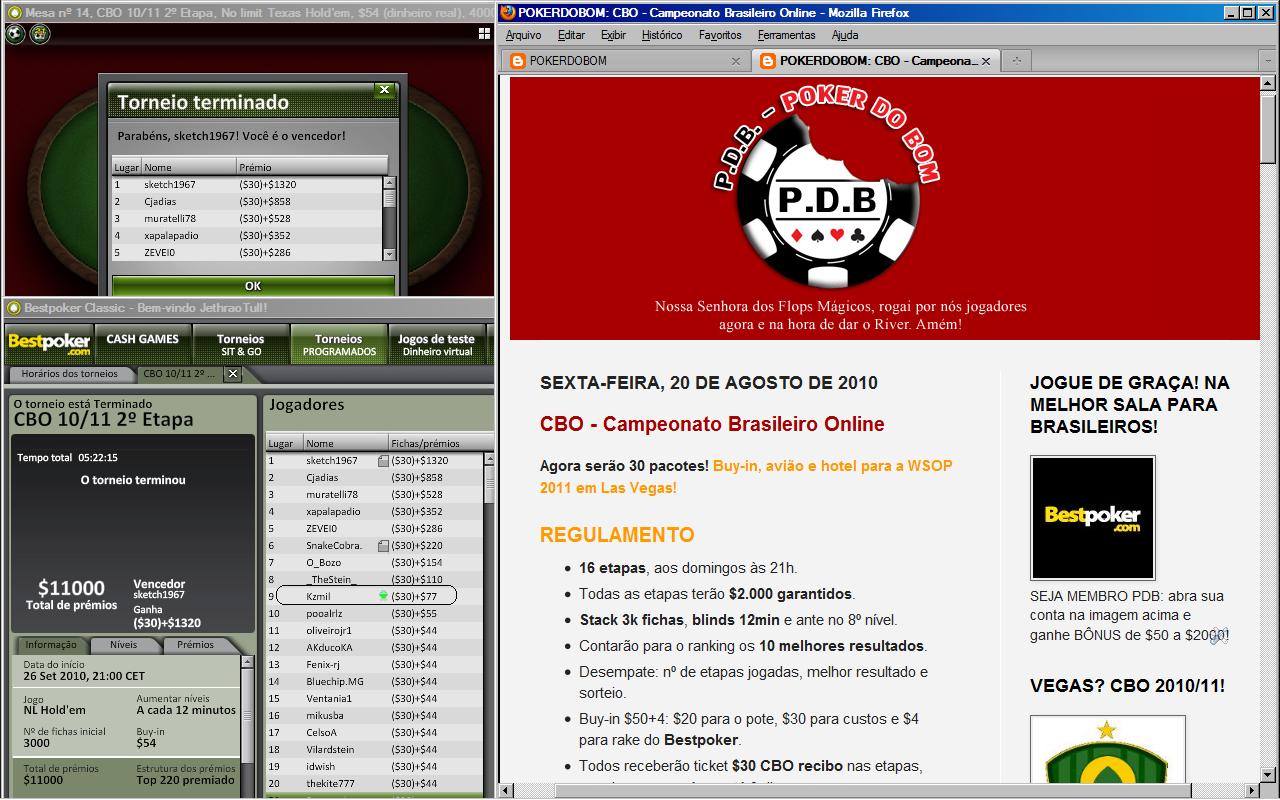This screenshot has height=800, width=1280.
Task: Click Blogger favicon on first POKERDOBOM tab
Action: point(518,61)
